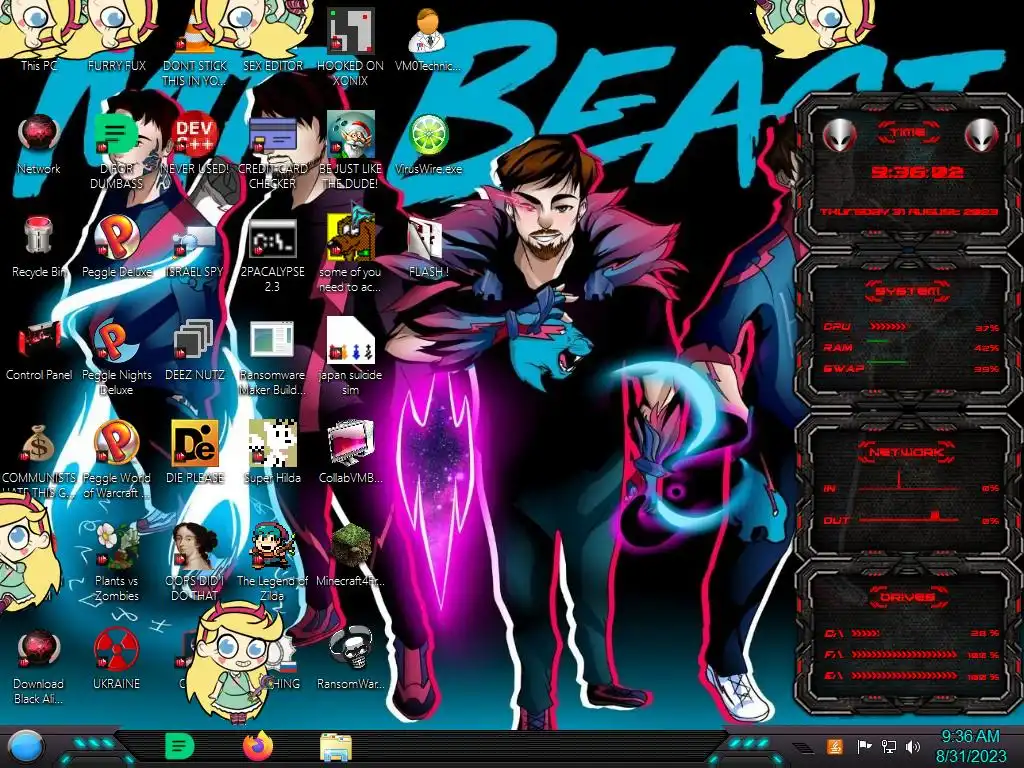Screen dimensions: 1024x768
Task: Click the CPU usage row in SYSTEM widget
Action: (x=912, y=327)
